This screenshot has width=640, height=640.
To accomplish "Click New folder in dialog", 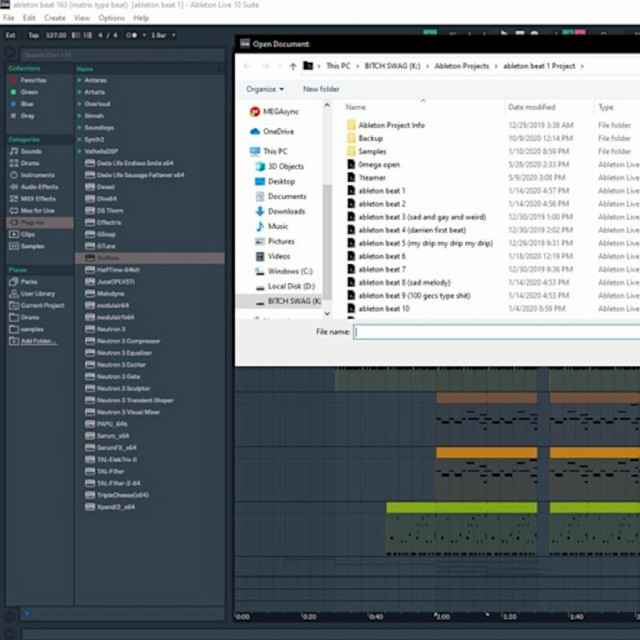I will [x=321, y=89].
